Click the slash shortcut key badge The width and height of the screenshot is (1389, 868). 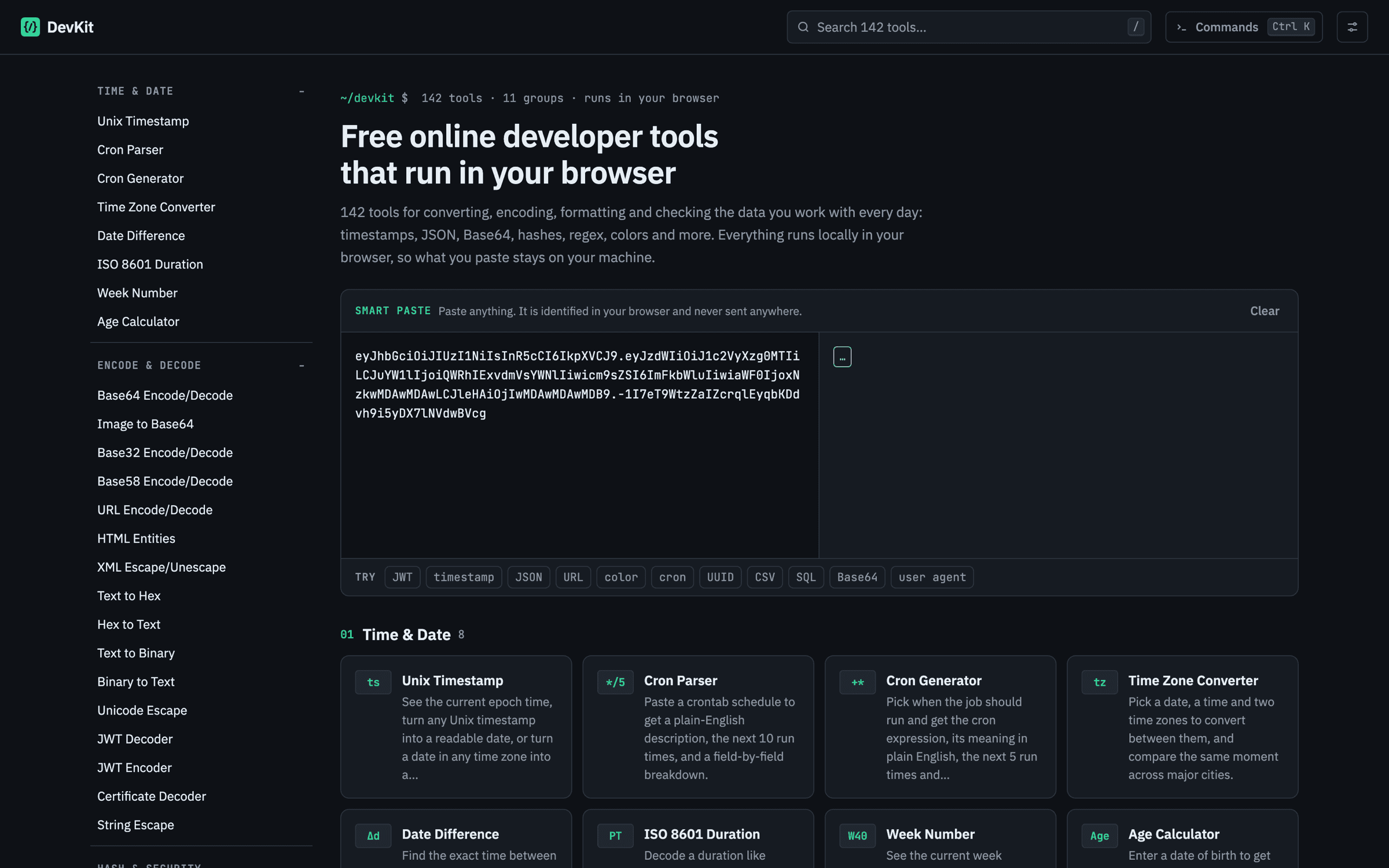pos(1136,27)
